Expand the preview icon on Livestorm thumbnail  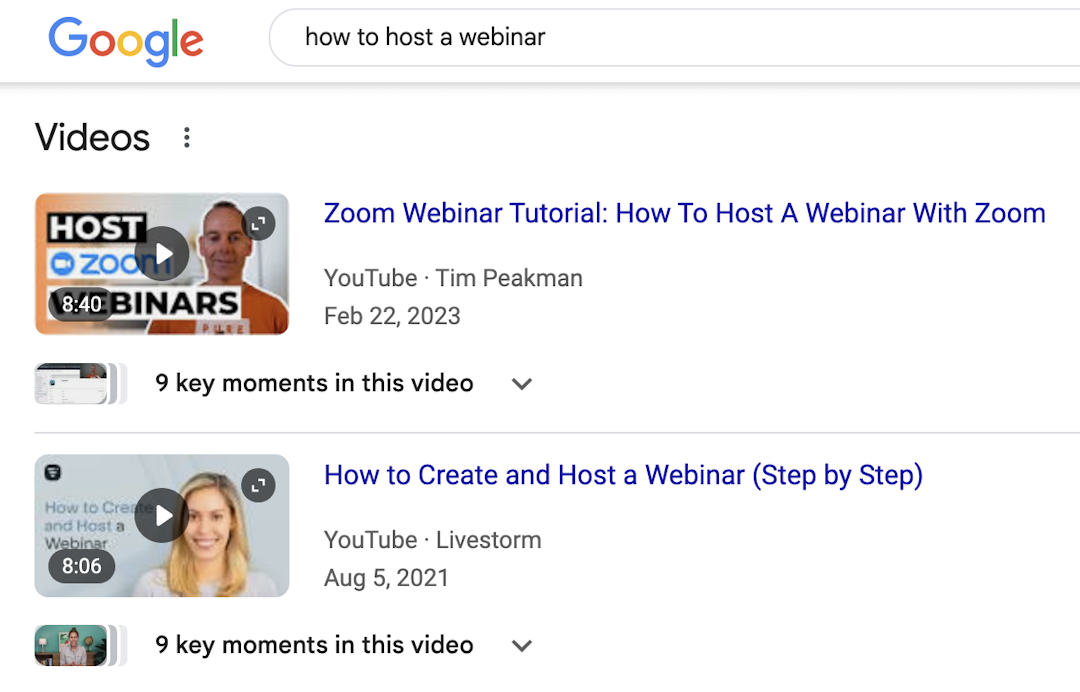point(259,485)
